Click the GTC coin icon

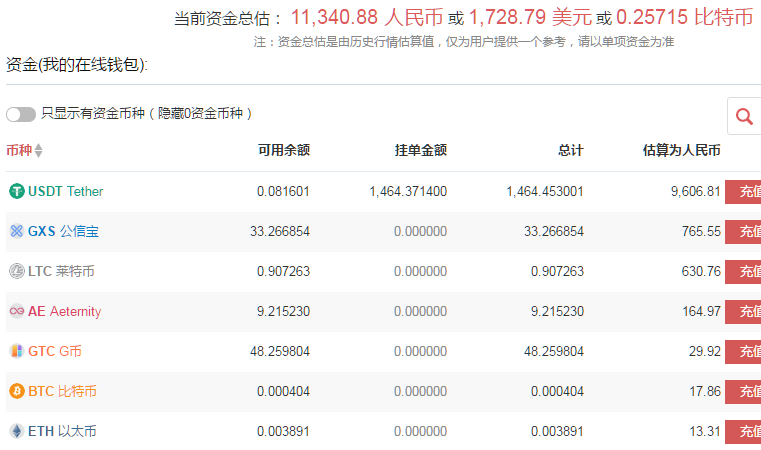pos(17,351)
